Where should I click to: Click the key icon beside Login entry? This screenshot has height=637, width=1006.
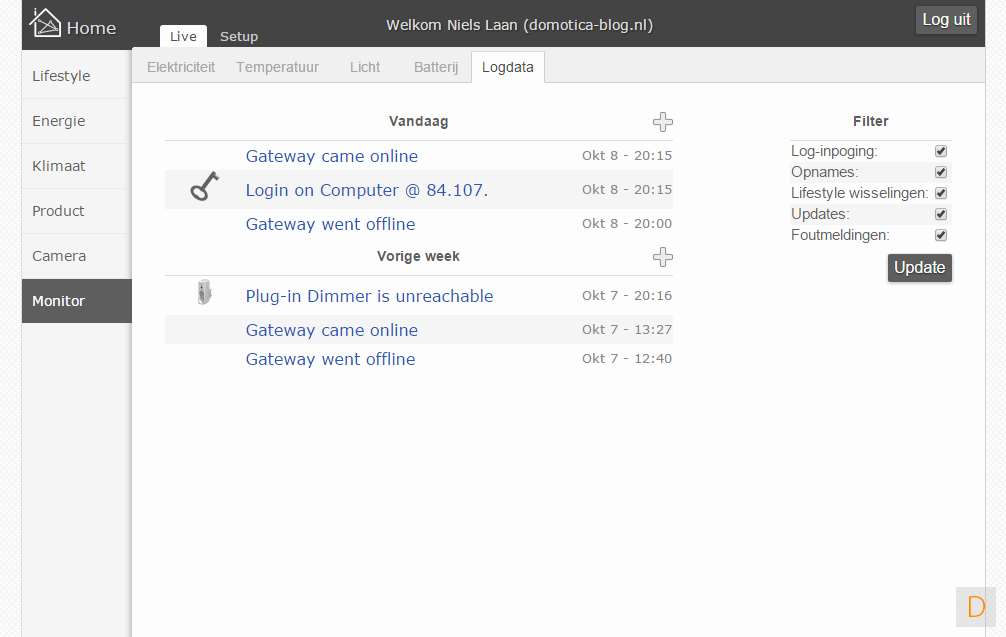point(205,187)
